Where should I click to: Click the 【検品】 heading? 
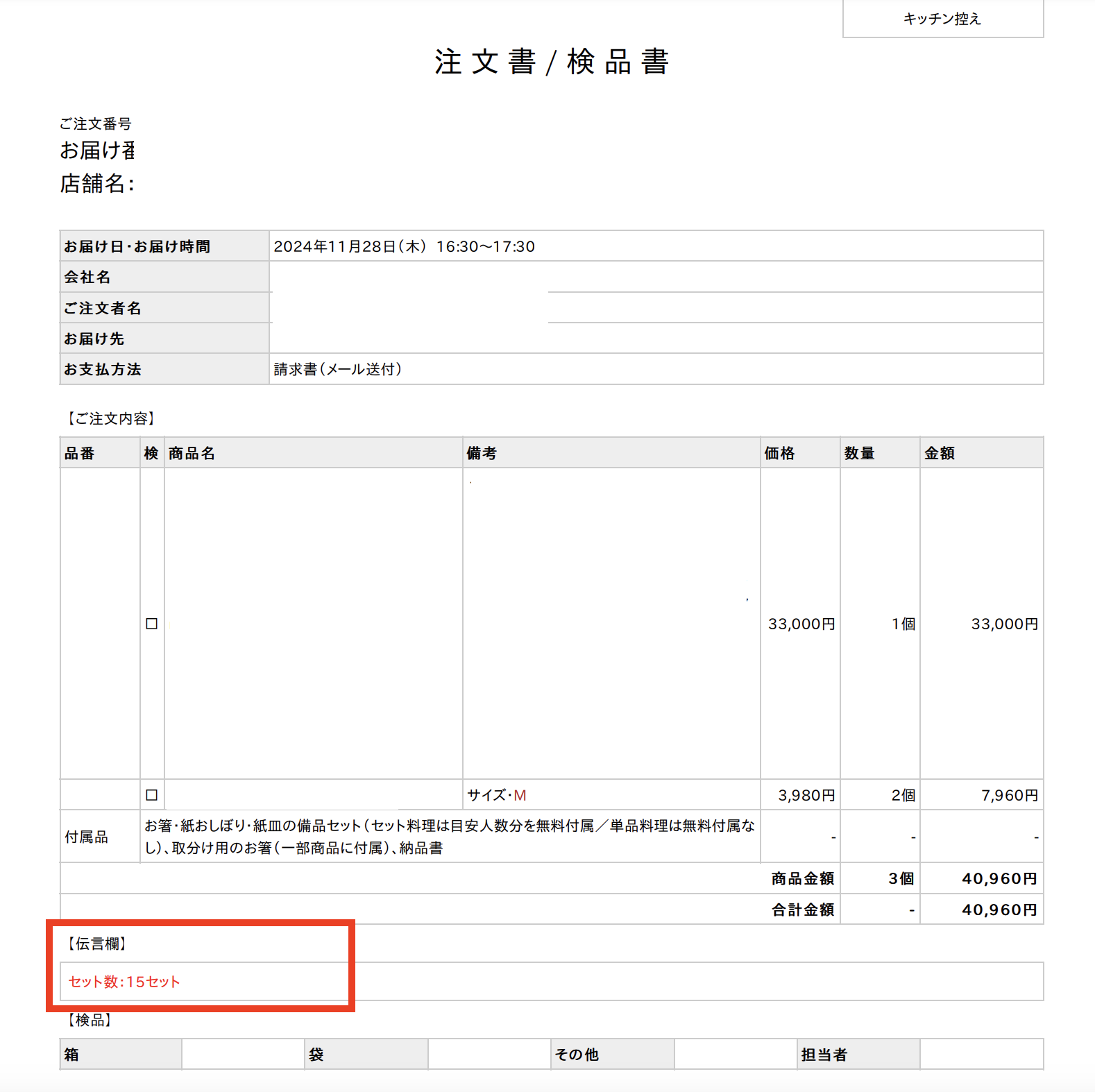pyautogui.click(x=90, y=1020)
